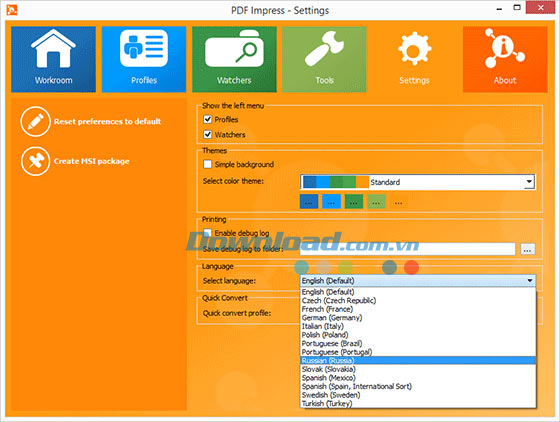This screenshot has height=422, width=560.
Task: Close the PDF Impress Settings window
Action: point(540,7)
